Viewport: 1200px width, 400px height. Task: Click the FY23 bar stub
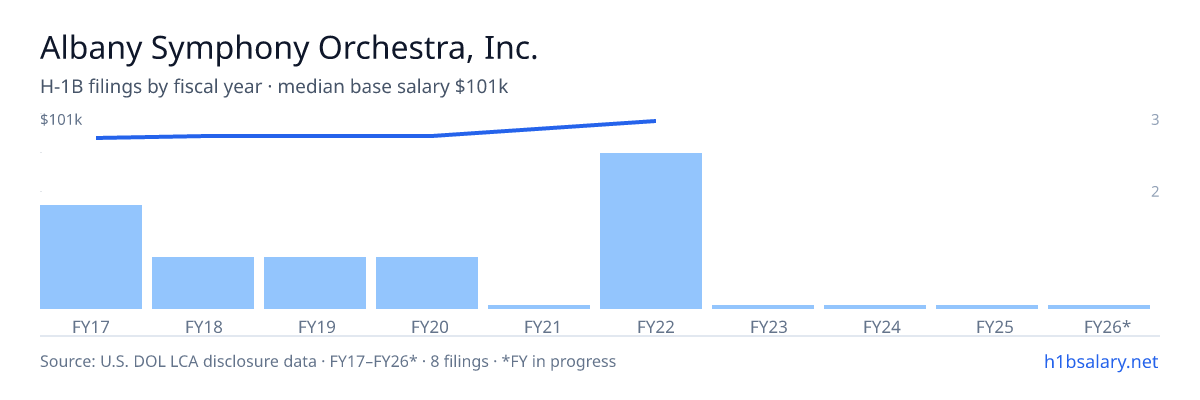click(763, 307)
